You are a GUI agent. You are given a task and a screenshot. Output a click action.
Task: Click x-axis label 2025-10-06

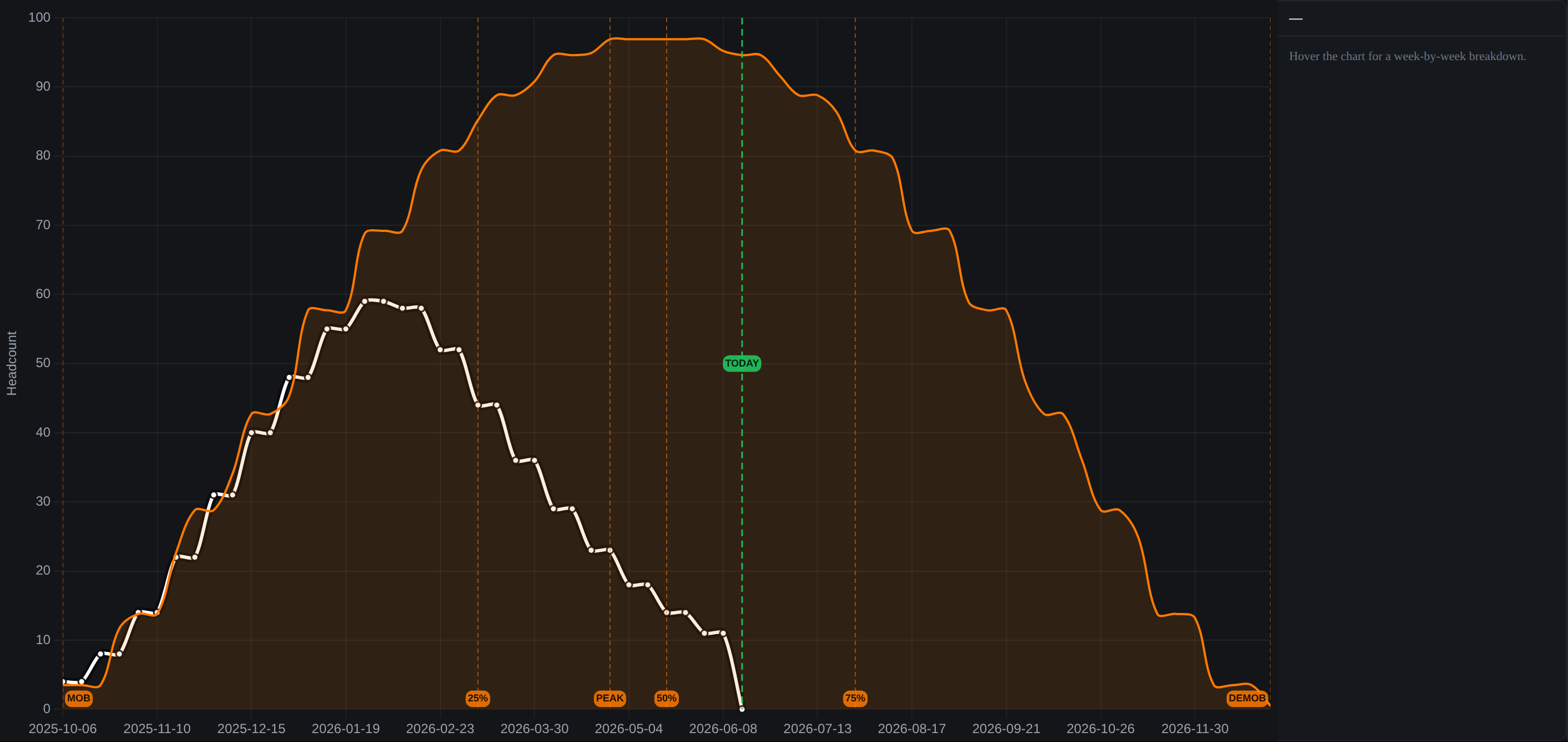pos(63,729)
